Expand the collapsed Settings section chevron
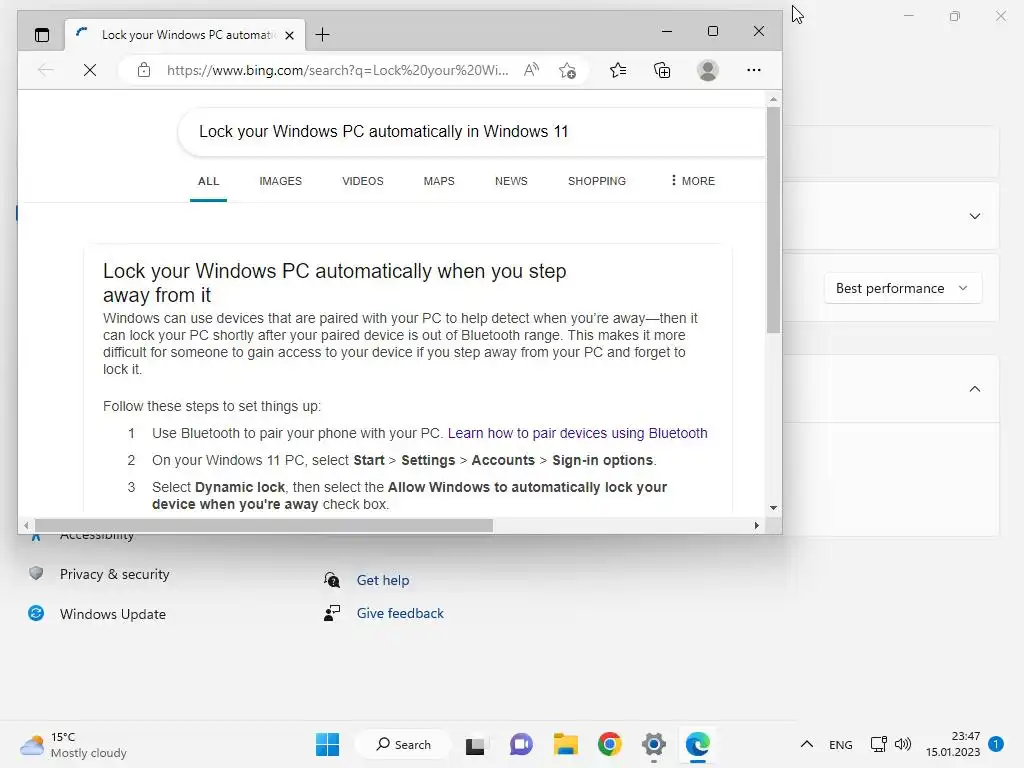The width and height of the screenshot is (1024, 768). click(975, 216)
